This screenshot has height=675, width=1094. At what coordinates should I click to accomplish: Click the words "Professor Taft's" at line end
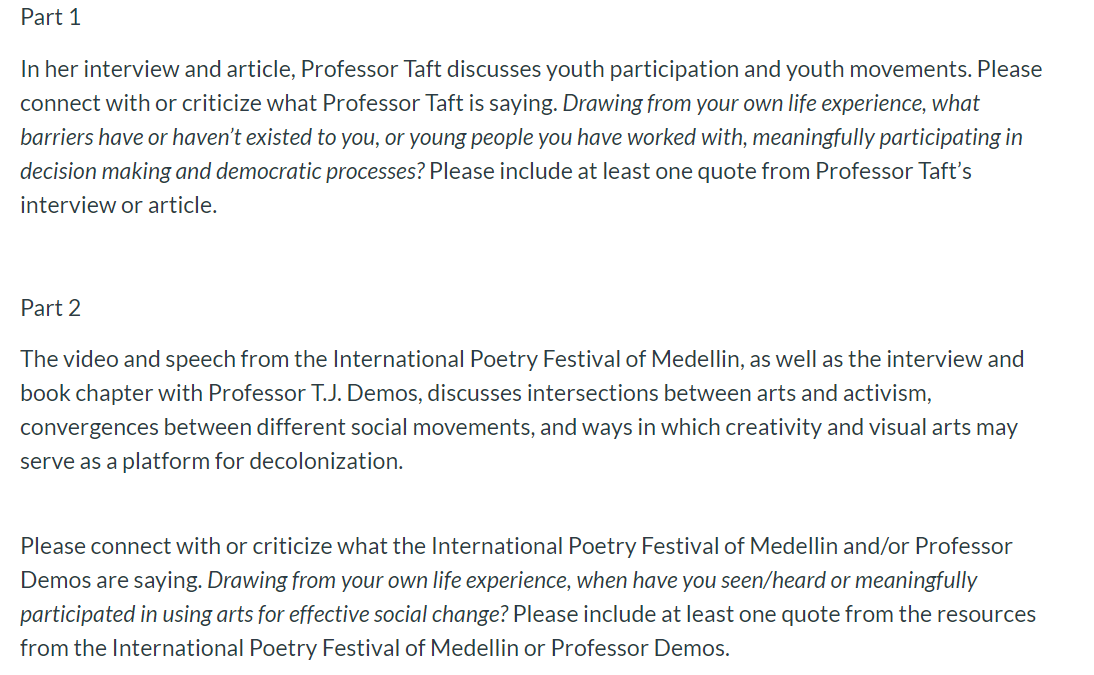[x=893, y=171]
